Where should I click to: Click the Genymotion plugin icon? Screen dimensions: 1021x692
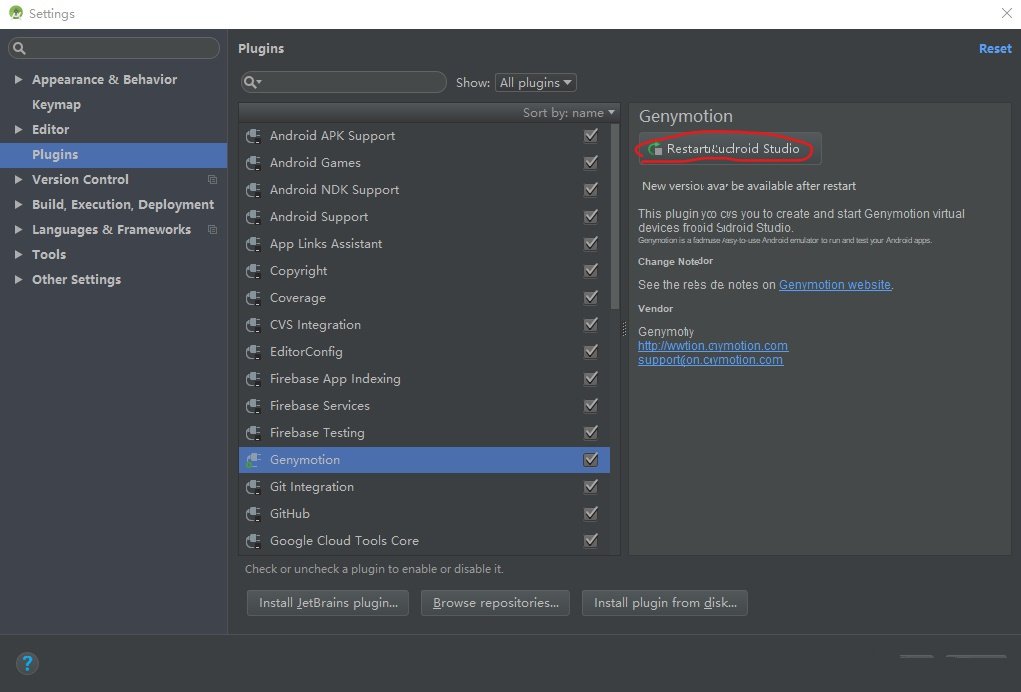click(253, 460)
